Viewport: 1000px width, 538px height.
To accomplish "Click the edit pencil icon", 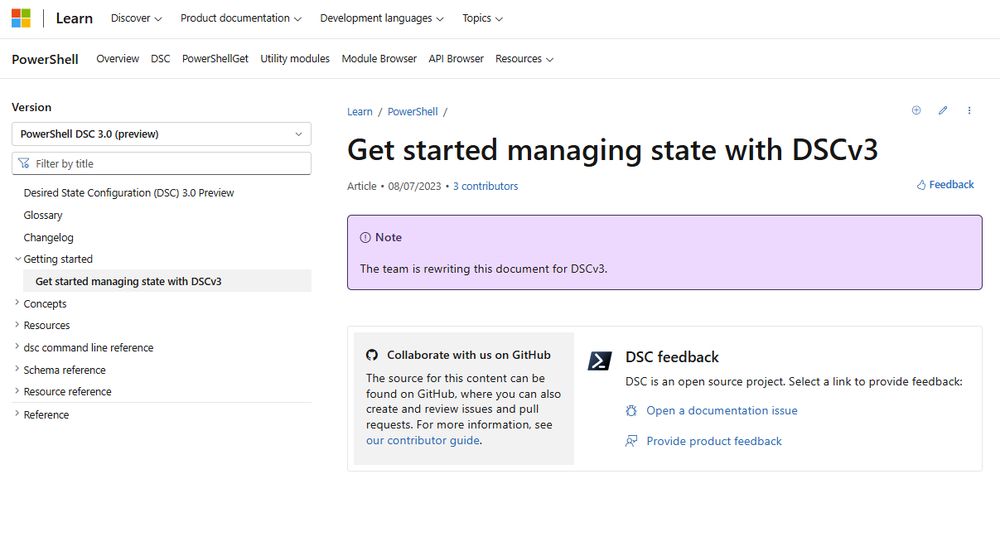I will click(943, 111).
